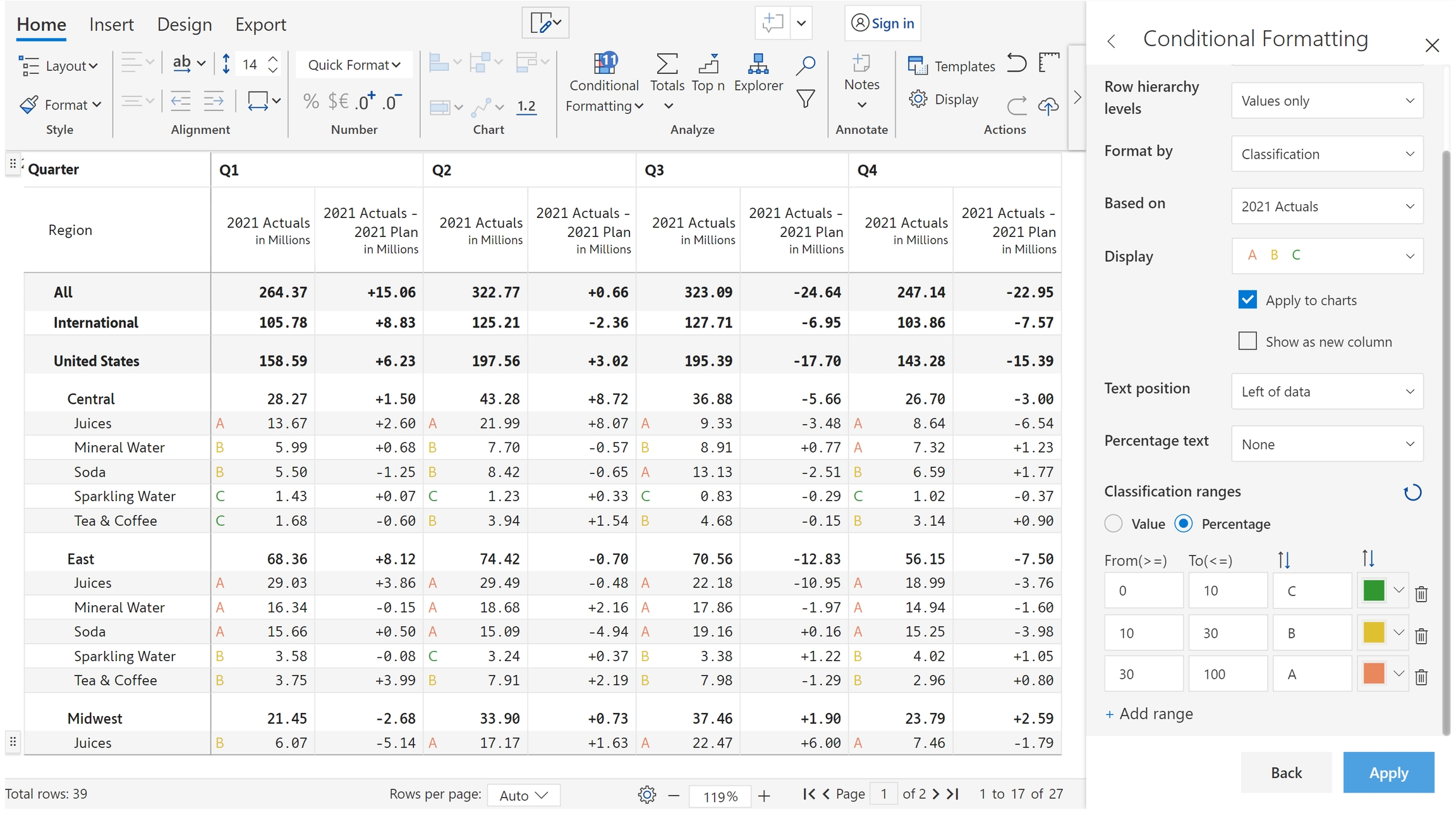Screen dimensions: 1456x814
Task: Uncheck Apply to charts checkbox
Action: click(1247, 300)
